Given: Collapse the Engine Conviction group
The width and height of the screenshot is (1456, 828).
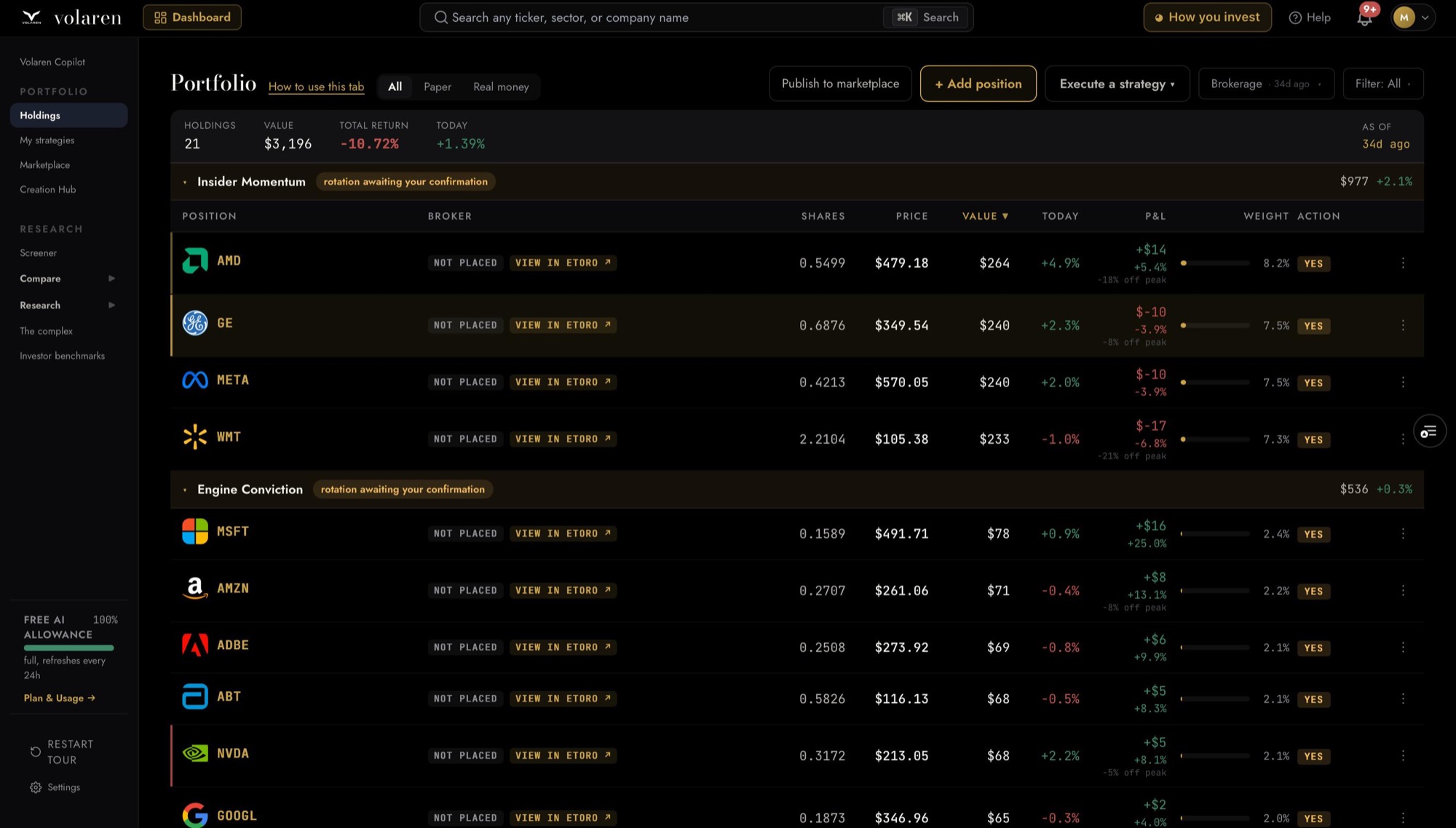Looking at the screenshot, I should (185, 490).
